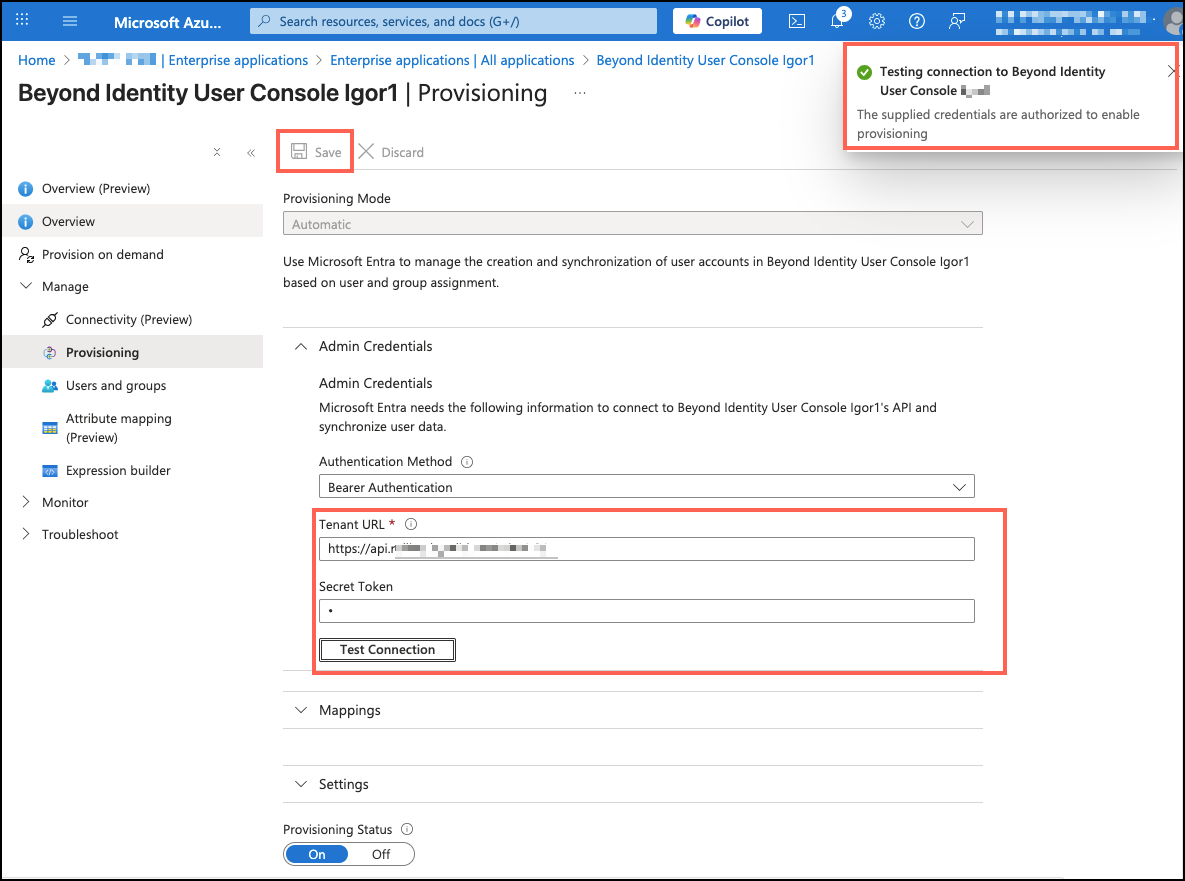Open the Feedback icon in header
This screenshot has width=1185, height=881.
coord(957,21)
